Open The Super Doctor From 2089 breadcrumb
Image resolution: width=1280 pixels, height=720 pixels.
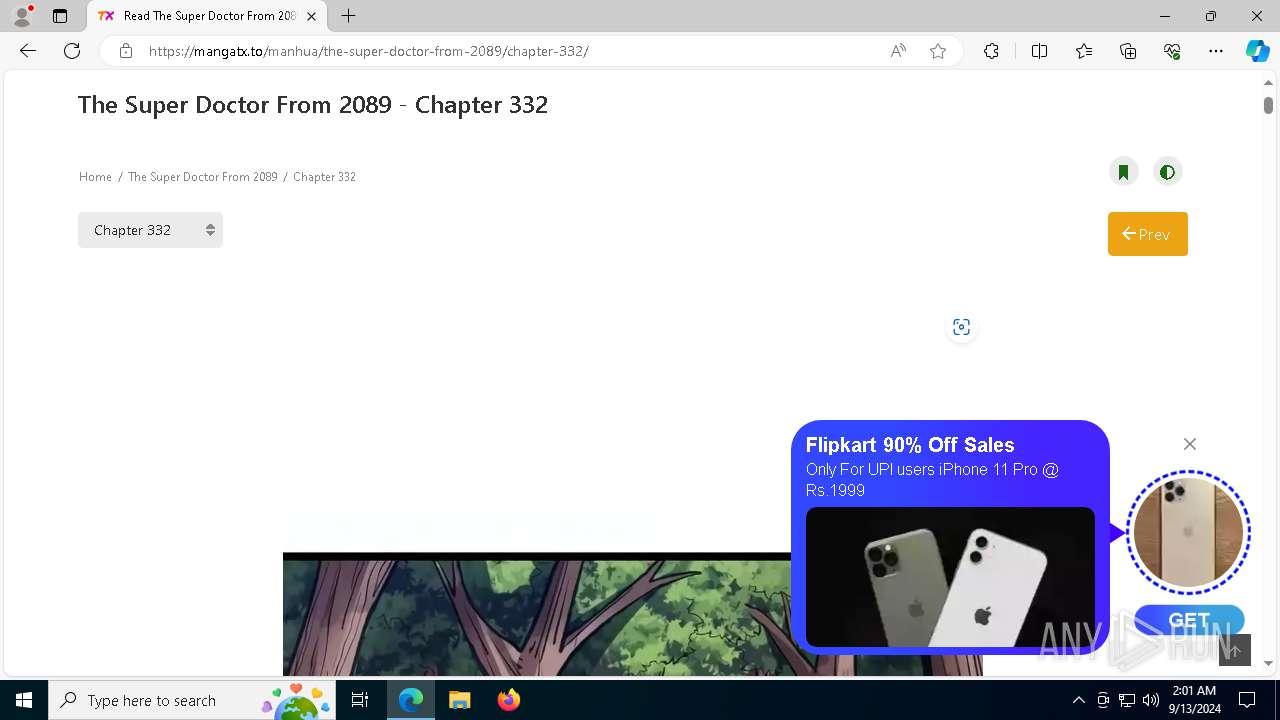click(x=202, y=177)
